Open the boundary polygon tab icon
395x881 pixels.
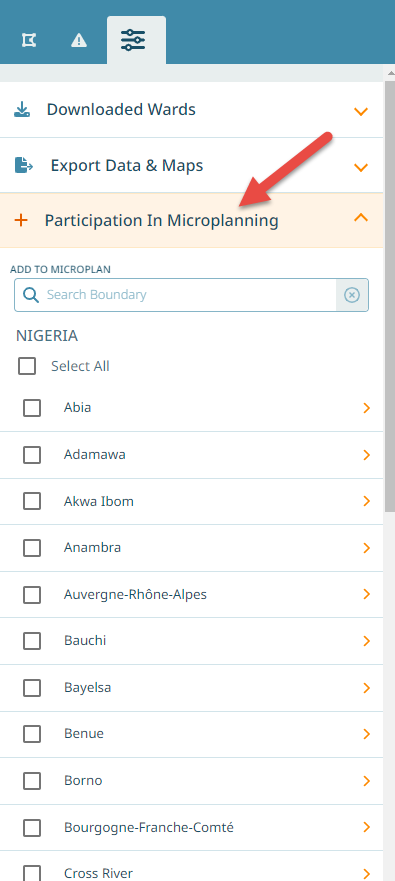[29, 40]
